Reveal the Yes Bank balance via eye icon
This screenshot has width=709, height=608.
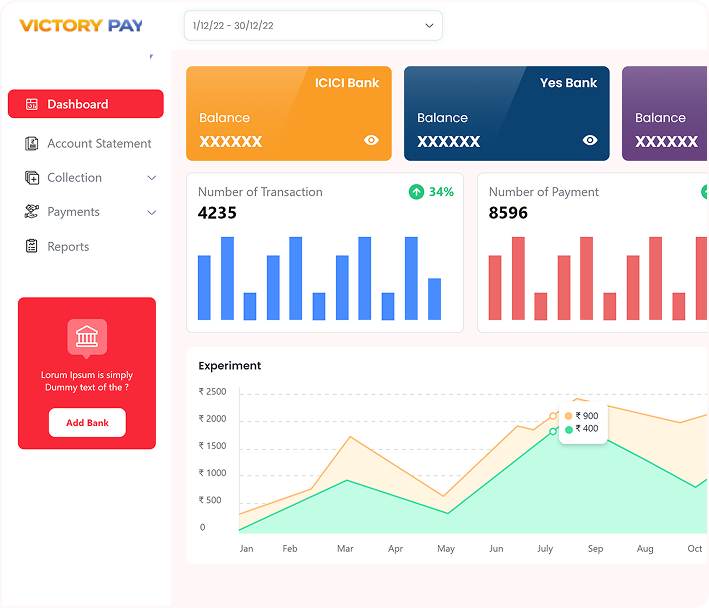pos(590,141)
